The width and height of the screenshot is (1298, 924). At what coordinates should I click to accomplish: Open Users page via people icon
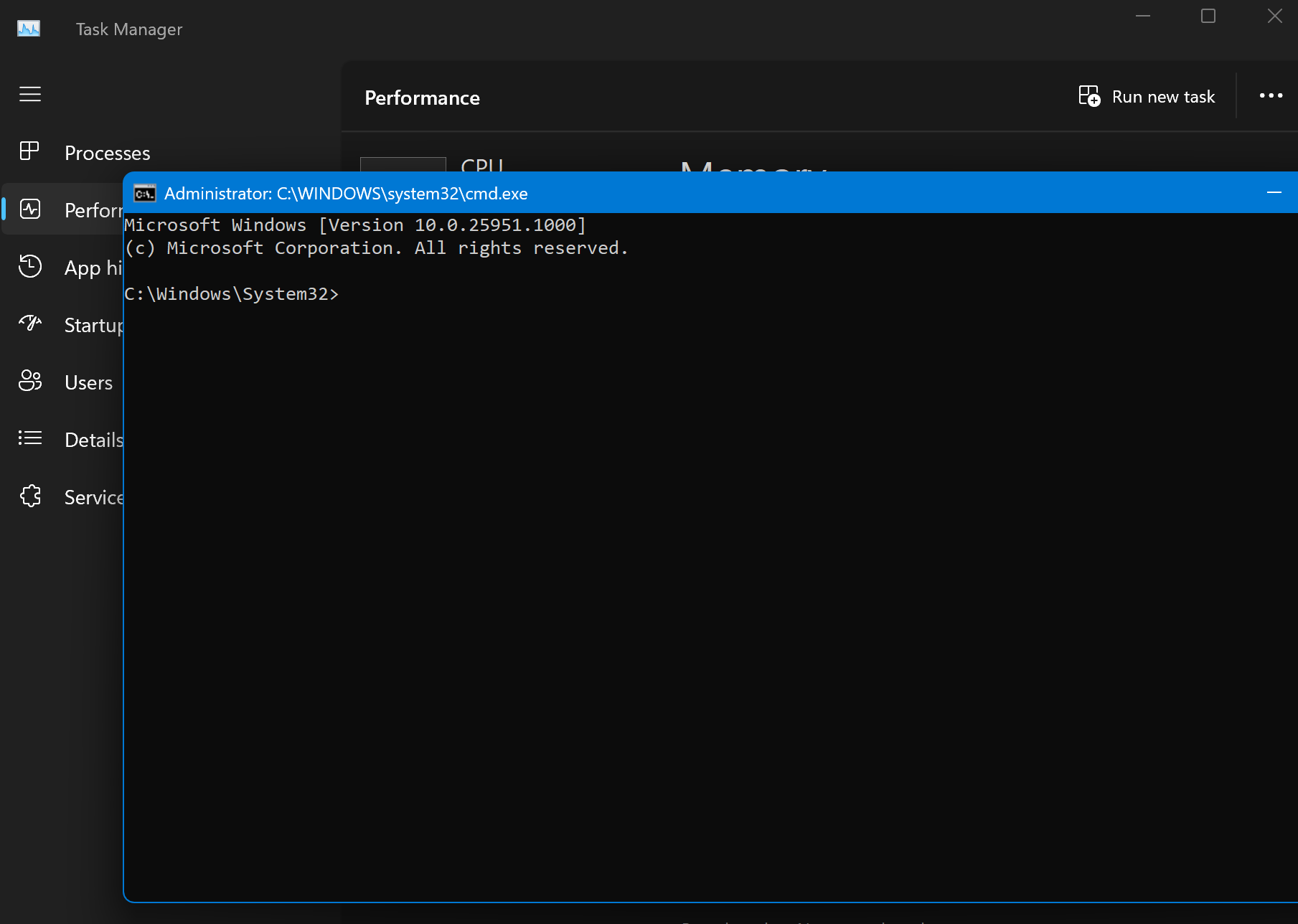coord(30,381)
